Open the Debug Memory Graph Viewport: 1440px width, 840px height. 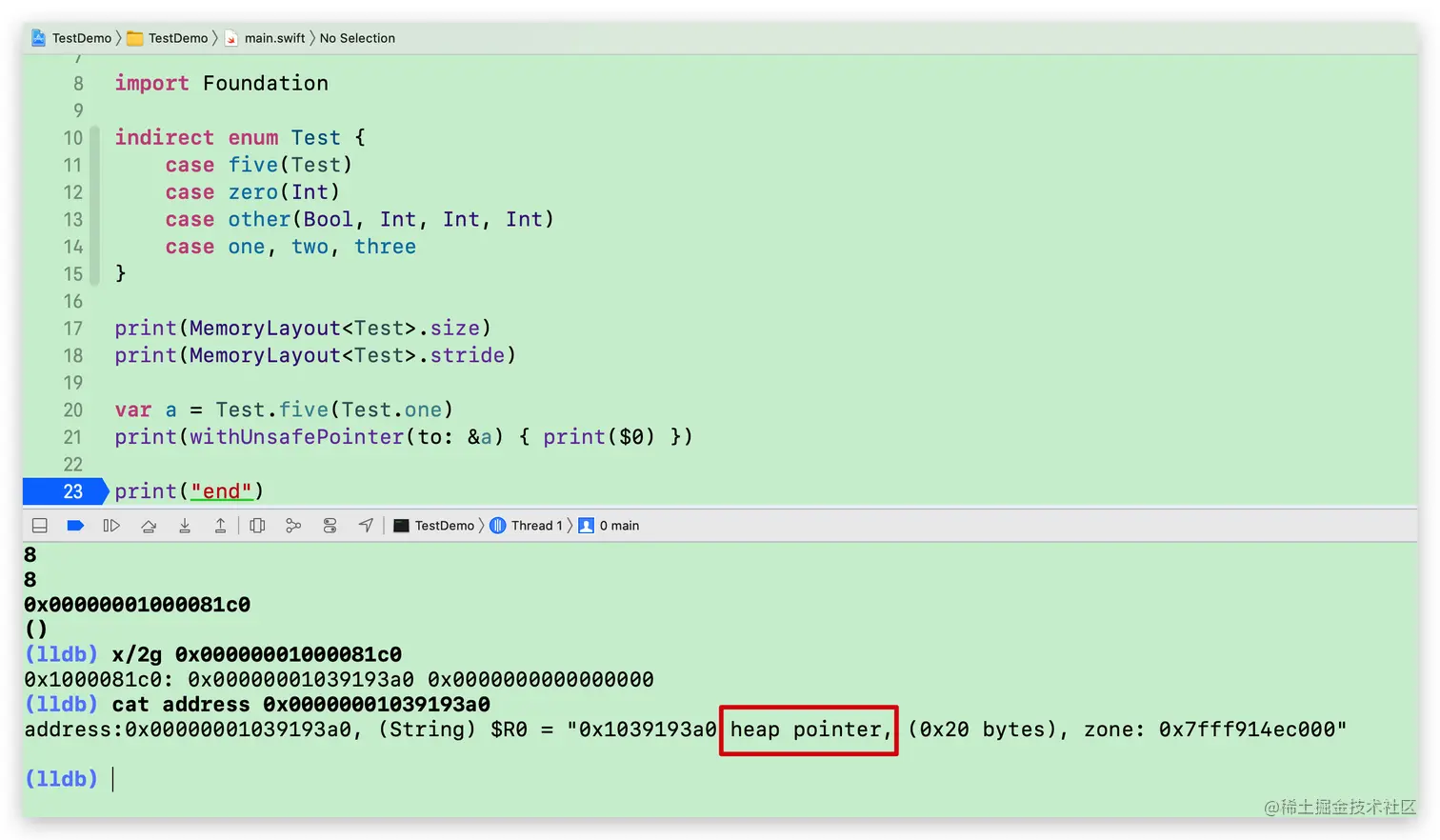pos(293,526)
